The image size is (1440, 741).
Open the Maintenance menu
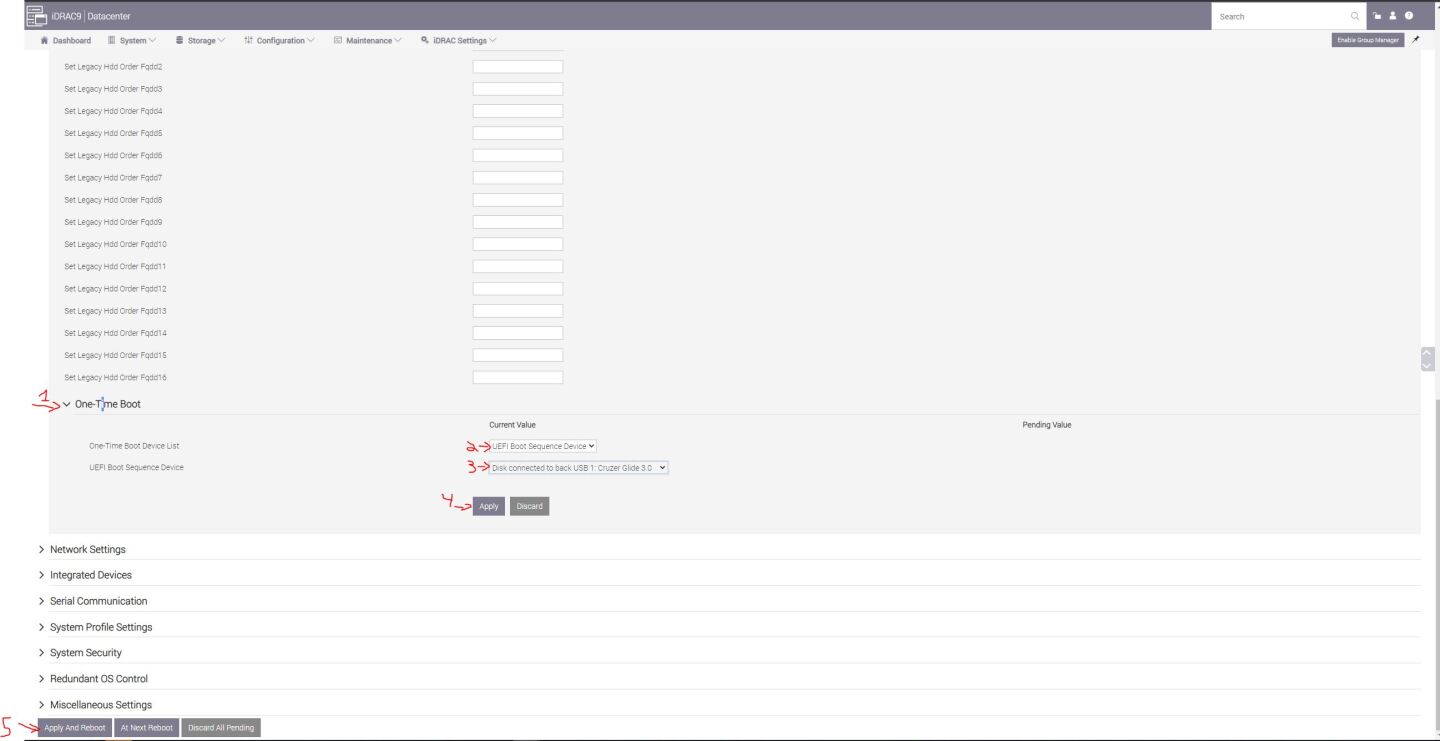tap(368, 41)
